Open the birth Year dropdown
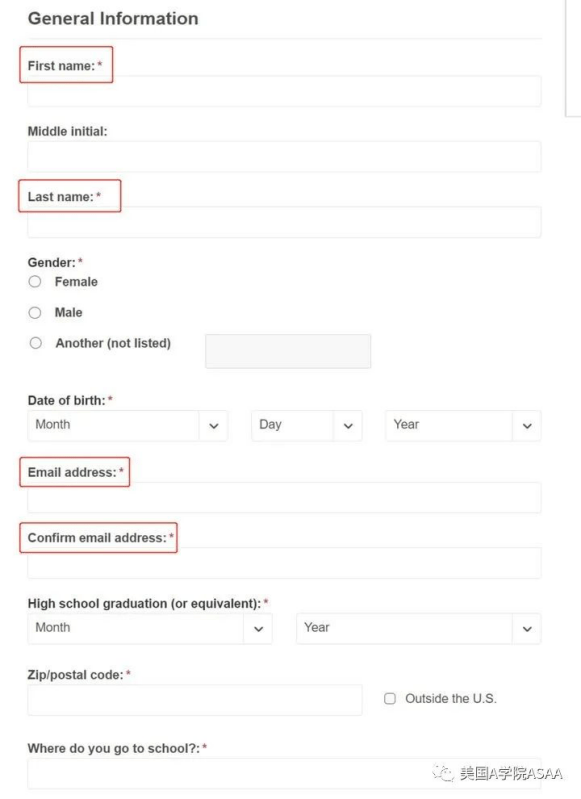581x799 pixels. point(463,425)
